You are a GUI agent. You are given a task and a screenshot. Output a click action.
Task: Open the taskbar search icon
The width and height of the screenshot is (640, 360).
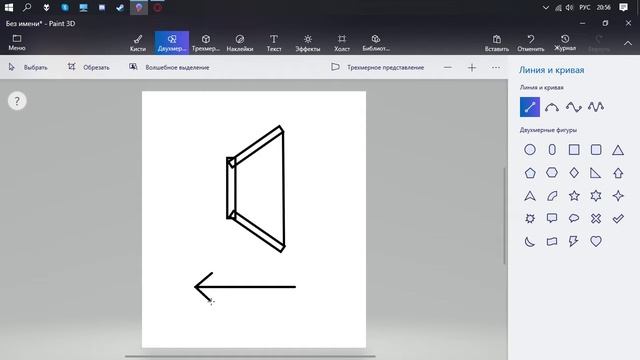pos(27,7)
